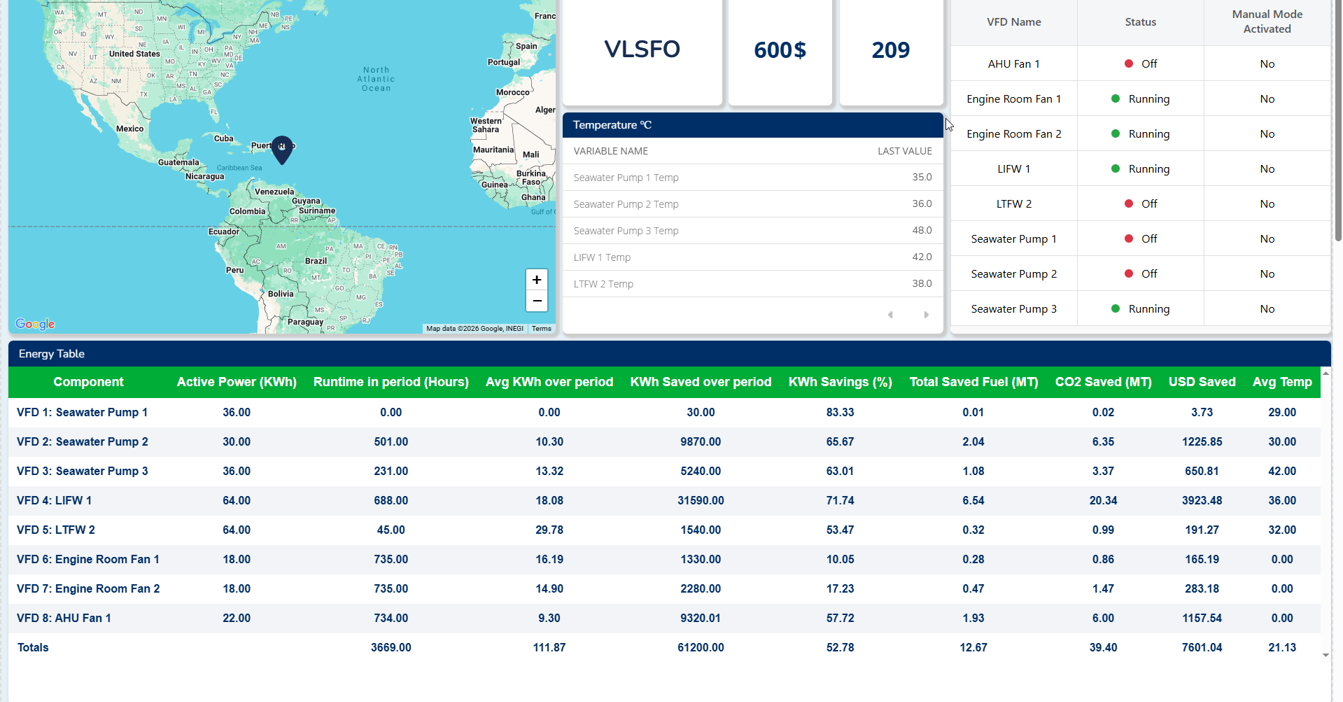Click the Energy Table scroll down arrow

pyautogui.click(x=1326, y=655)
